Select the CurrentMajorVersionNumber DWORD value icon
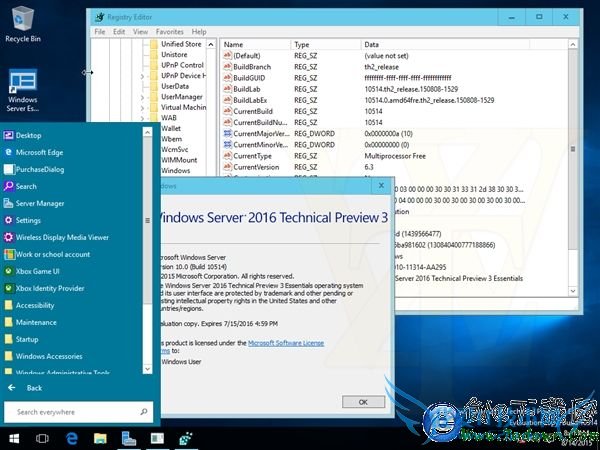 tap(227, 134)
